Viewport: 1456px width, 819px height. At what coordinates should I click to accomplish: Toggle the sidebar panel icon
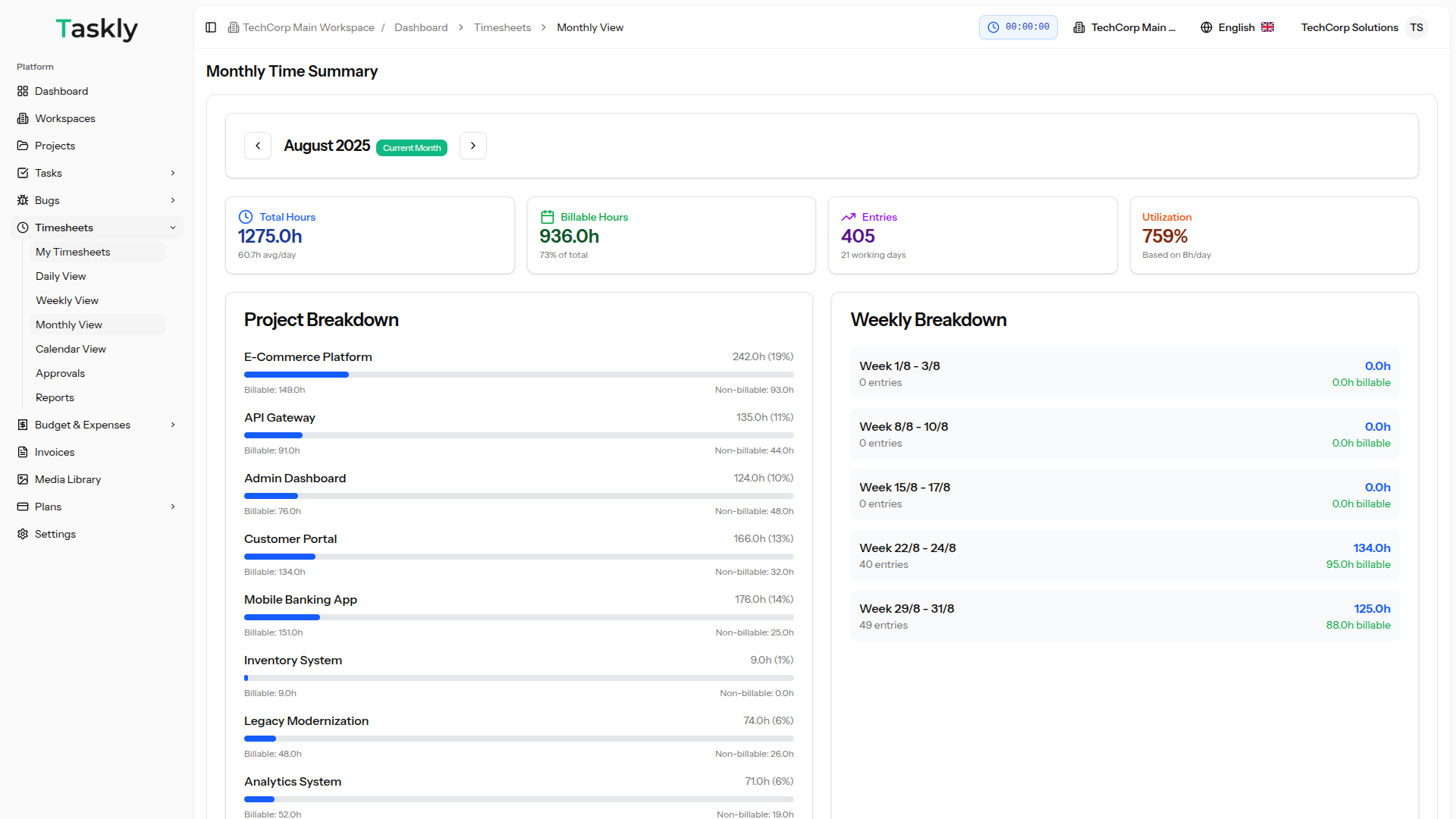coord(211,27)
